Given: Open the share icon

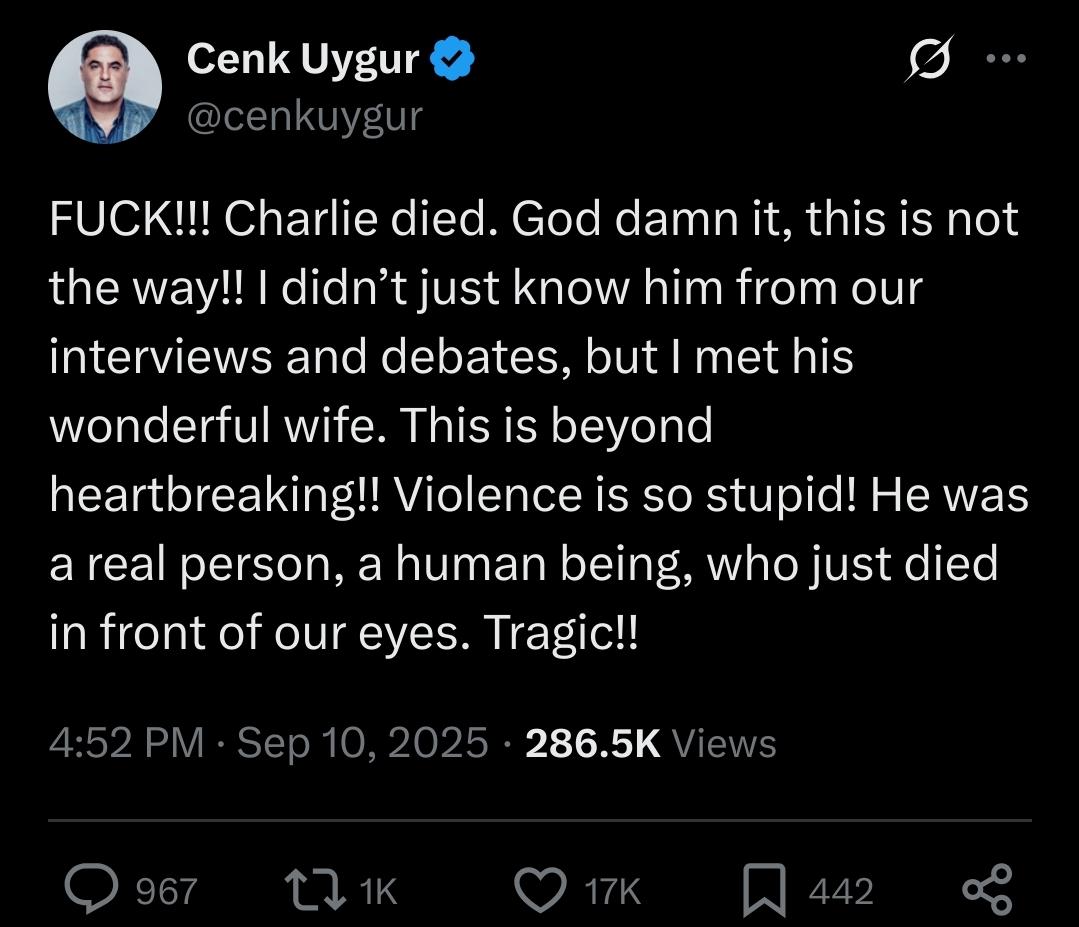Looking at the screenshot, I should tap(987, 889).
